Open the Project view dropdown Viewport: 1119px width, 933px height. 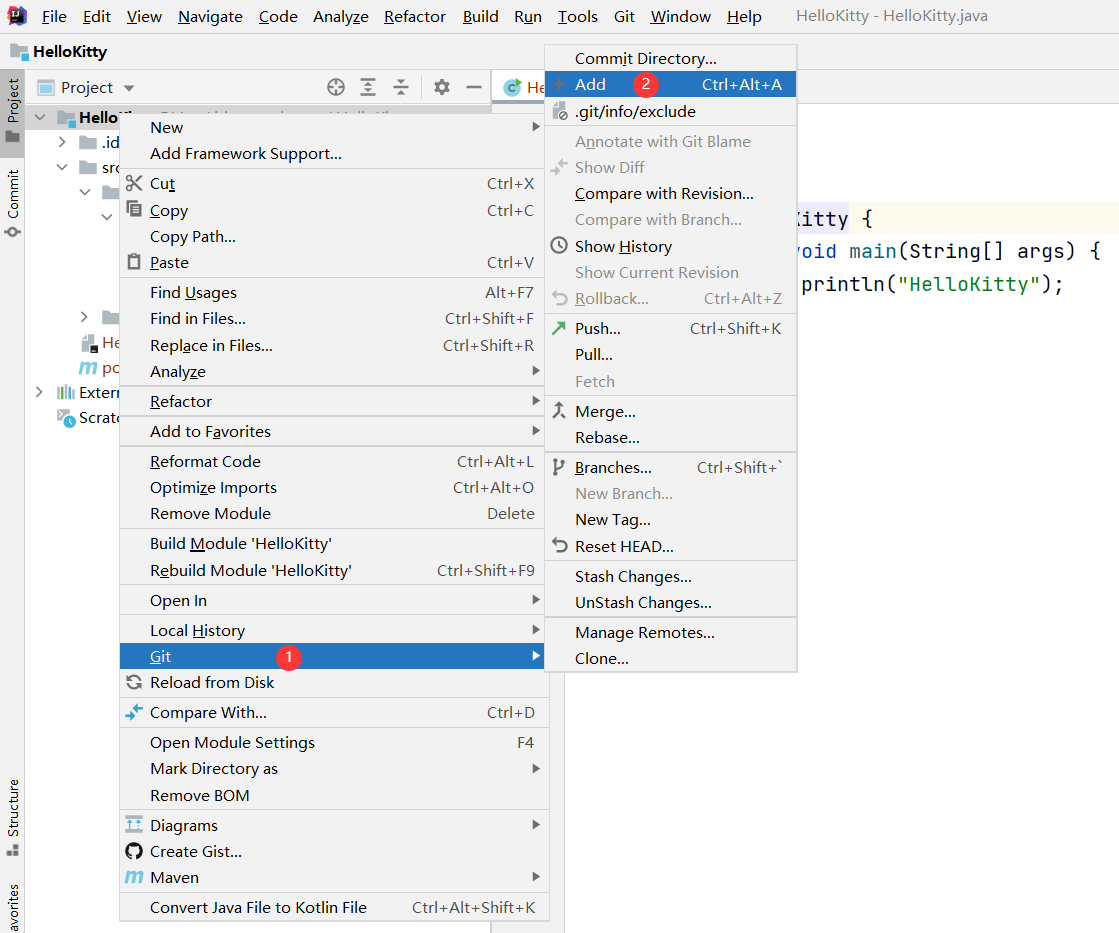pyautogui.click(x=129, y=88)
